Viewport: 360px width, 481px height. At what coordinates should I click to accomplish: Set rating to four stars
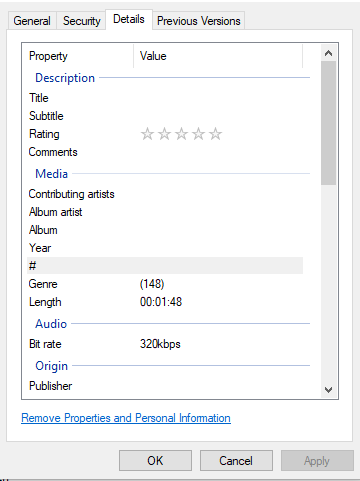198,134
